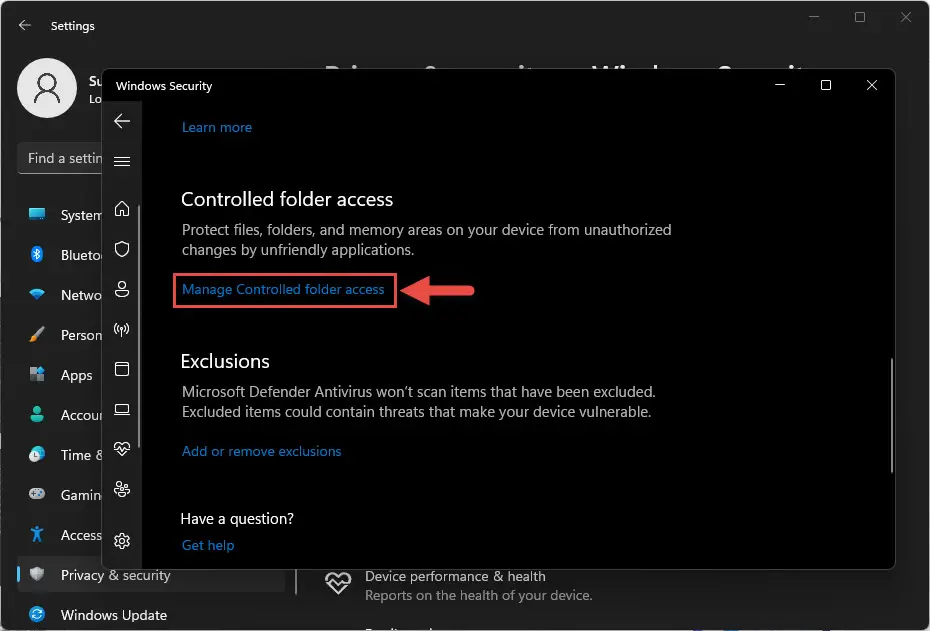Screen dimensions: 930x631
Task: Close the Windows Security window
Action: pos(872,85)
